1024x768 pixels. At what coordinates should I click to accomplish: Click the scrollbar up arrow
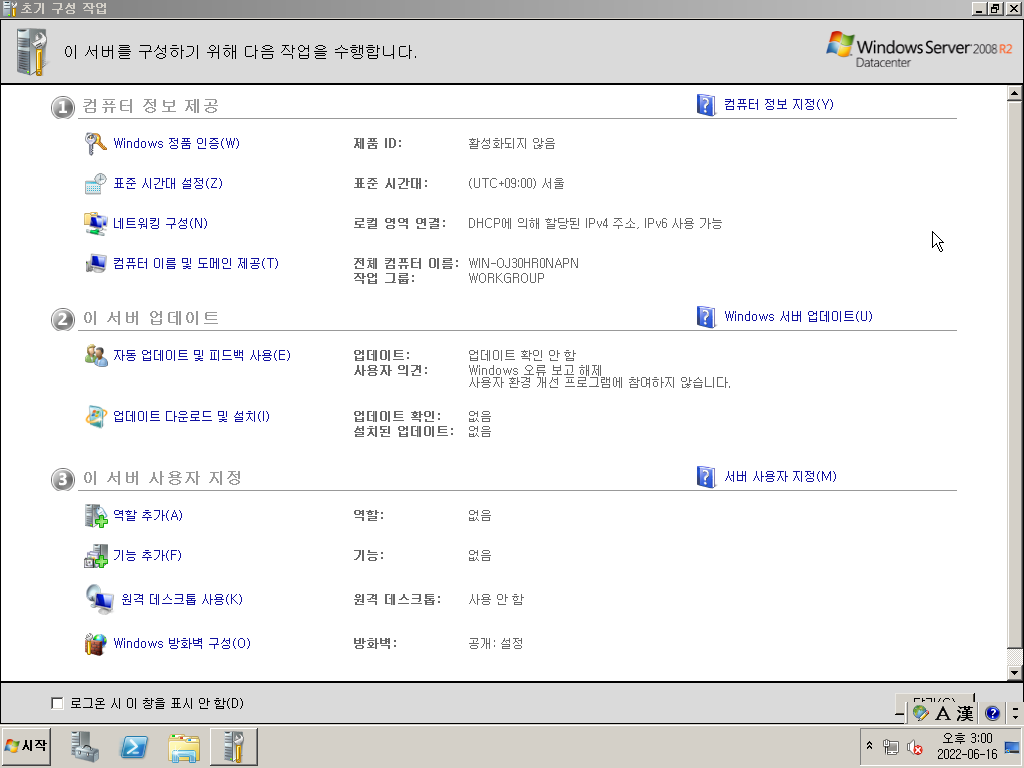[x=1014, y=93]
